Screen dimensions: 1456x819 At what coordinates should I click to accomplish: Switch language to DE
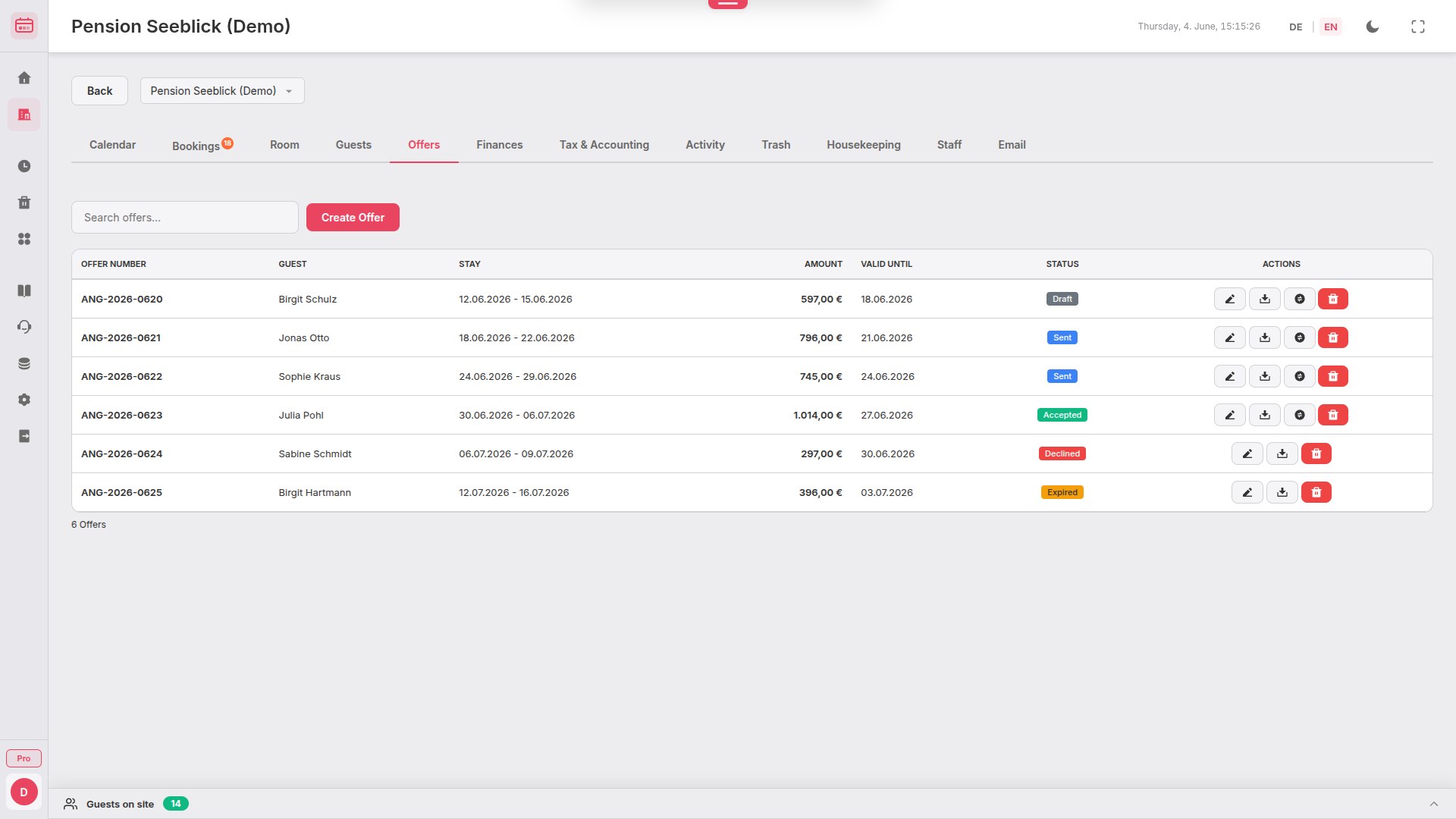1296,27
